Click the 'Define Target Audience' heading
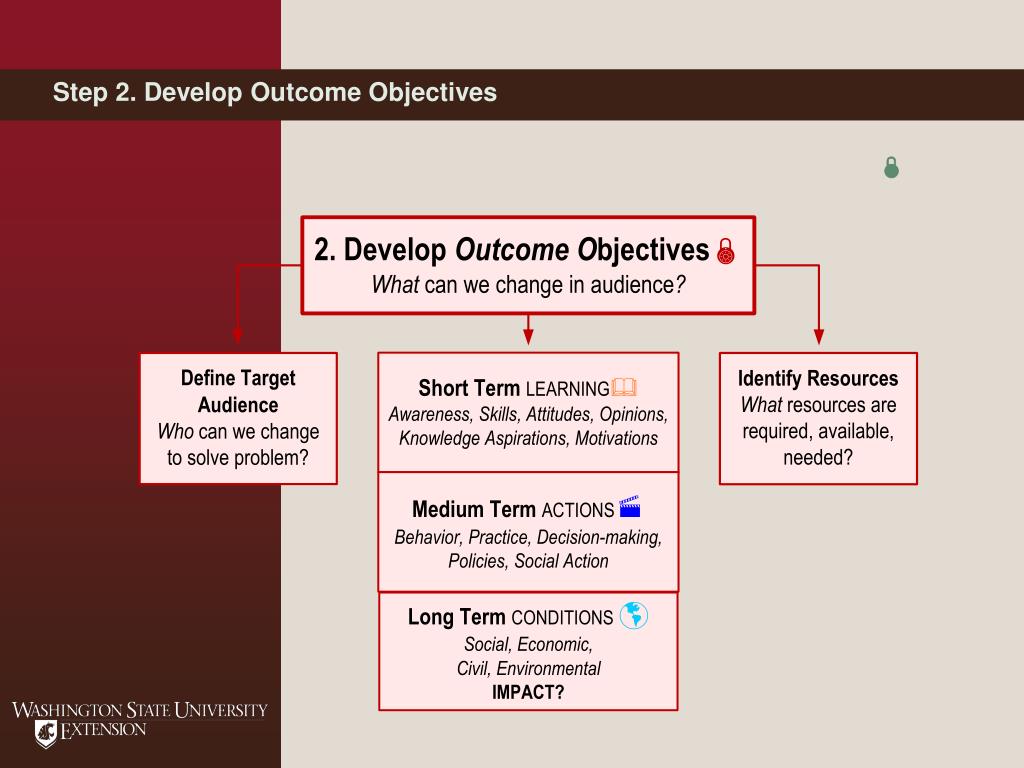1024x768 pixels. click(238, 391)
